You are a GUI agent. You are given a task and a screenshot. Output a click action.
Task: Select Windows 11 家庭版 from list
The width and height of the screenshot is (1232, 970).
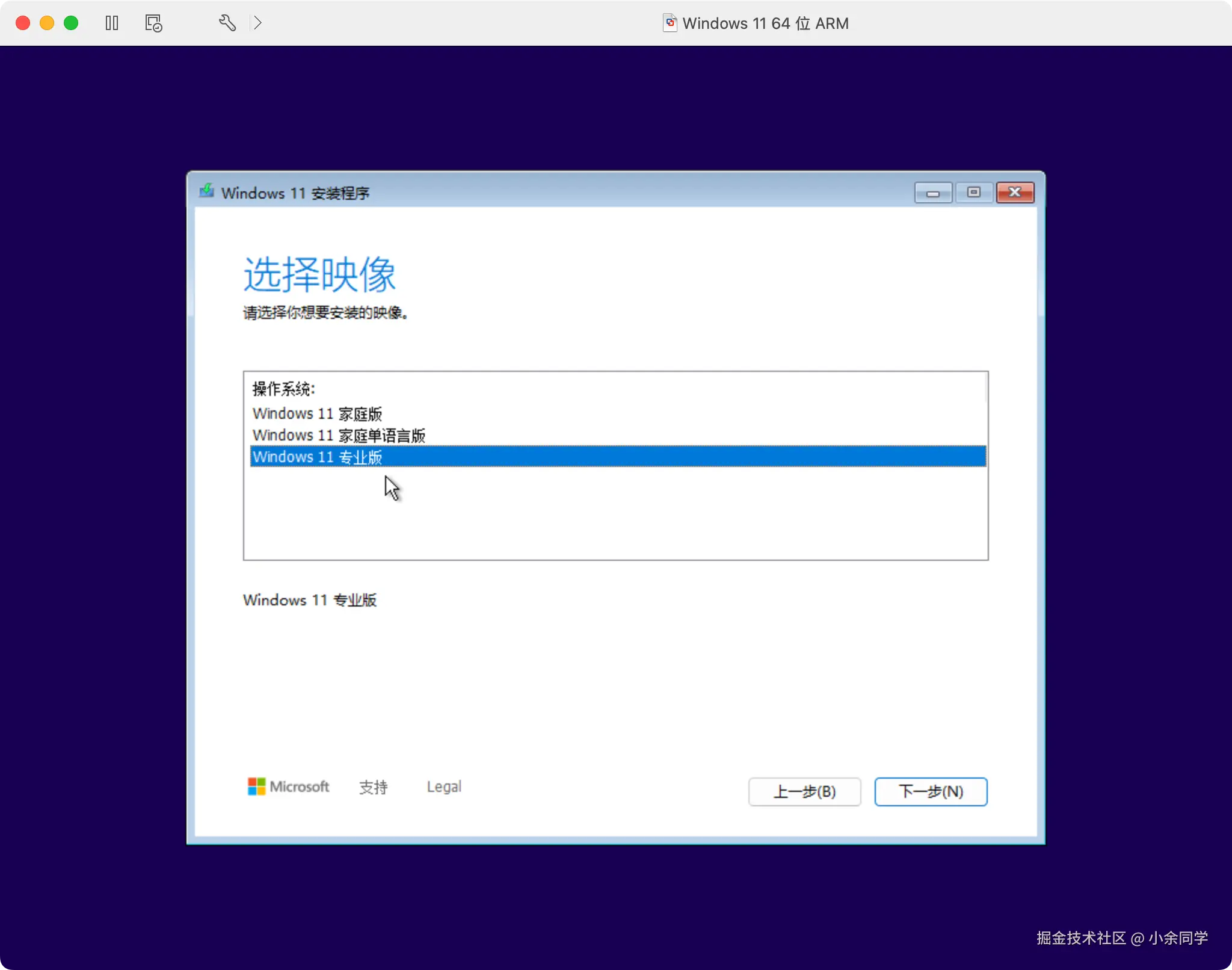click(317, 414)
